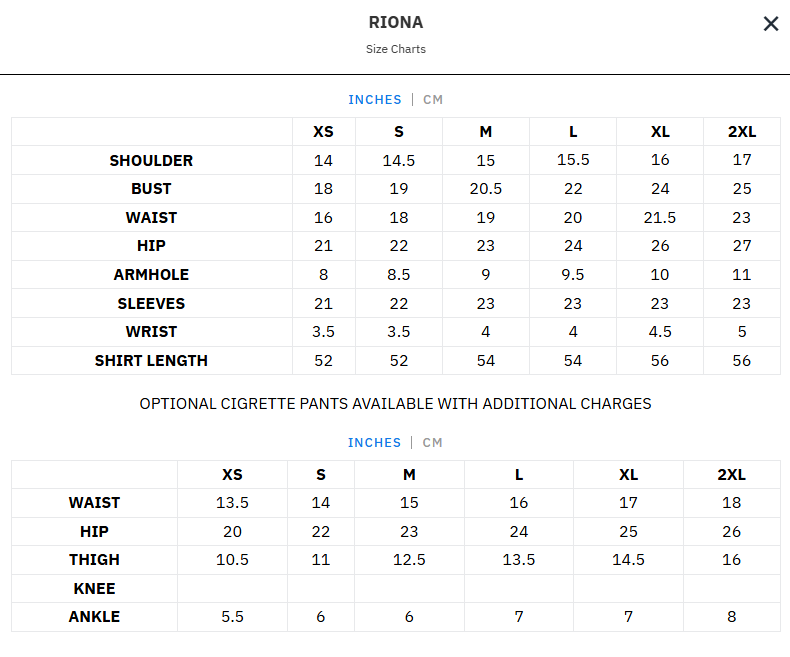Select INCHES above the pants measurements table
Viewport: 790px width, 657px height.
click(375, 443)
